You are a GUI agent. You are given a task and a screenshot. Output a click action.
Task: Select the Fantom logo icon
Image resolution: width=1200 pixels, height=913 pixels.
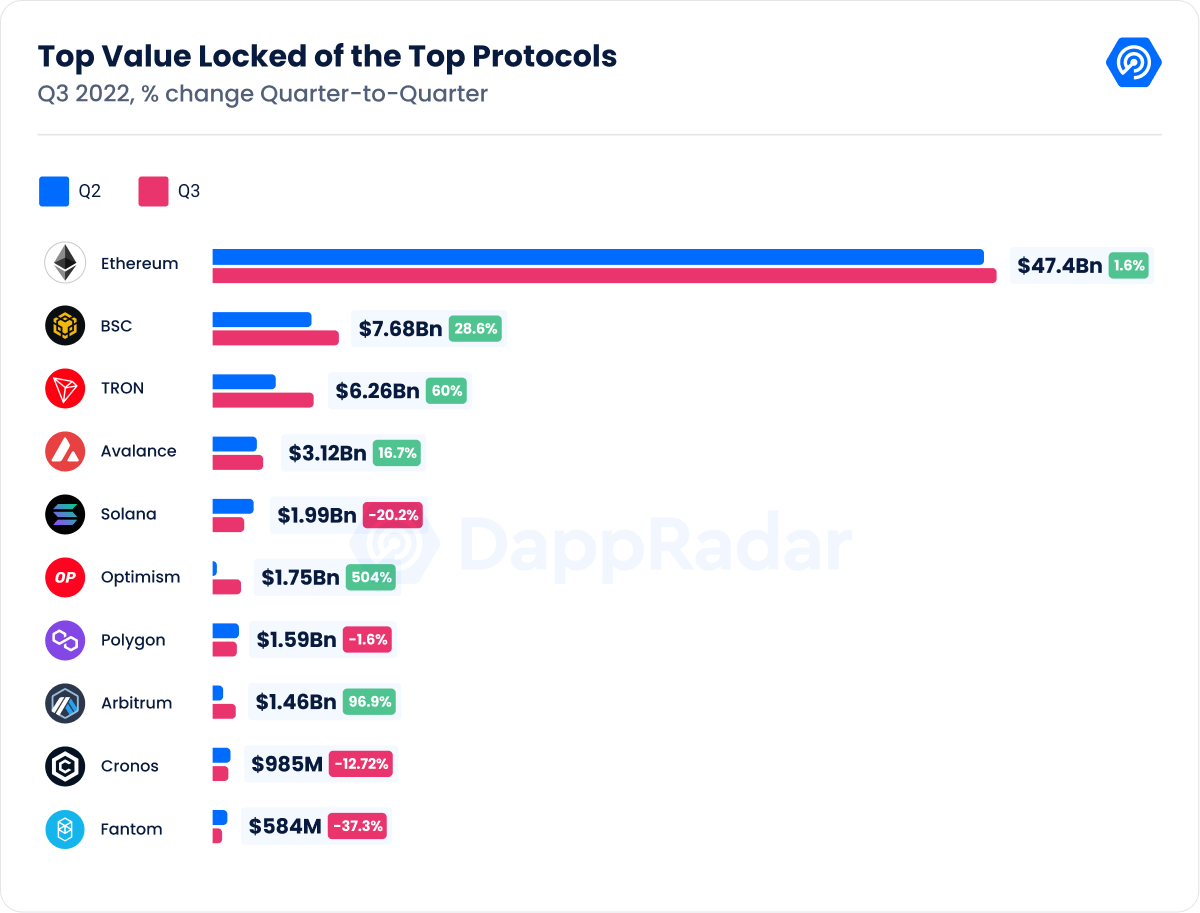click(x=65, y=829)
